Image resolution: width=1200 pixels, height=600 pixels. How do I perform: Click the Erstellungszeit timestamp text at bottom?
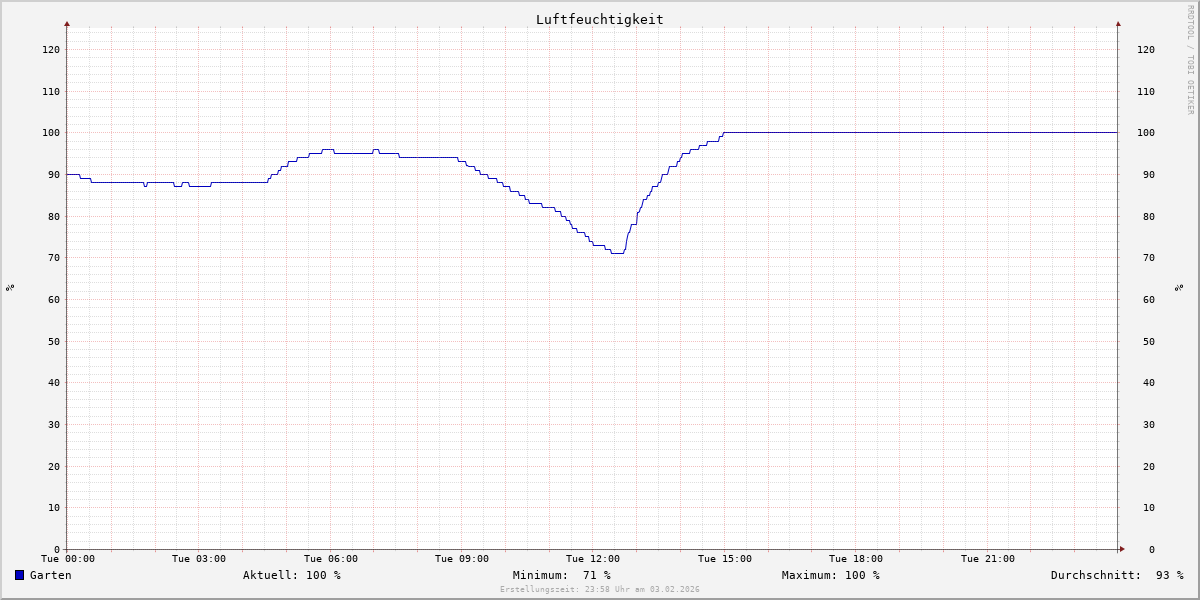point(599,589)
